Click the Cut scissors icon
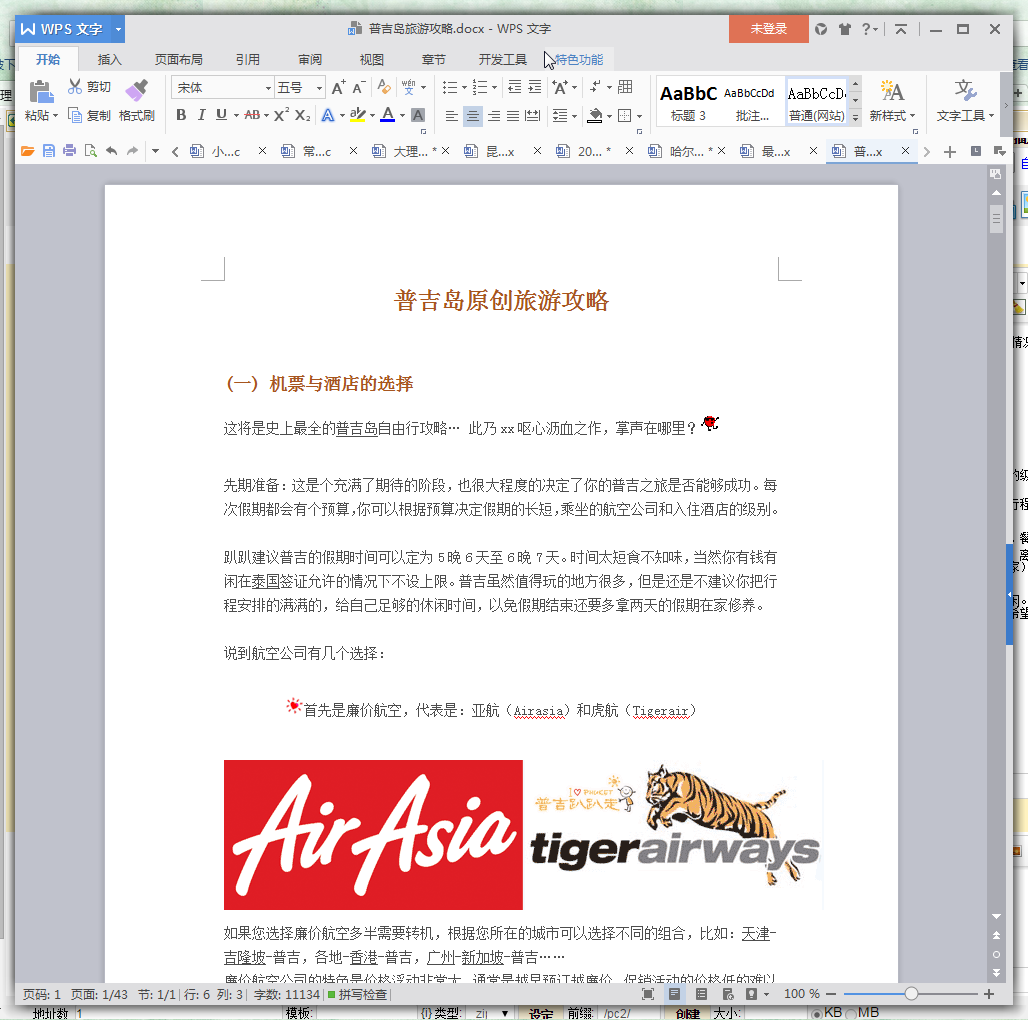 [75, 87]
